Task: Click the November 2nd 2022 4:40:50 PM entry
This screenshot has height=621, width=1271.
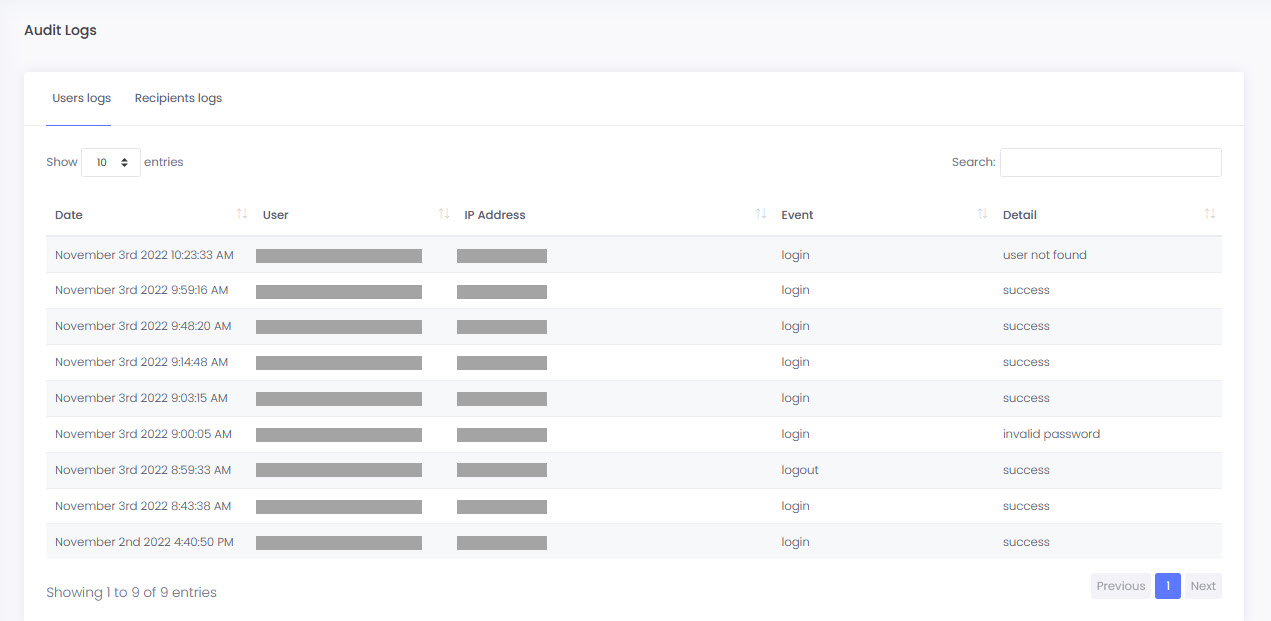Action: coord(144,542)
